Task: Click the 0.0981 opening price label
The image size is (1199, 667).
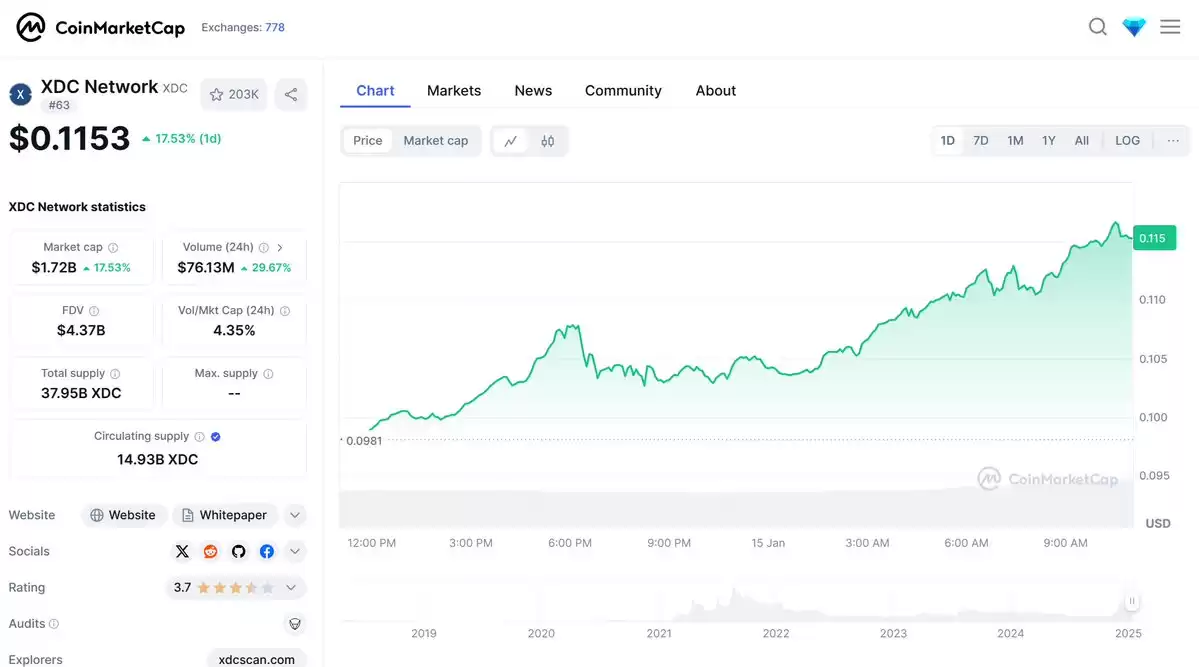Action: [364, 441]
